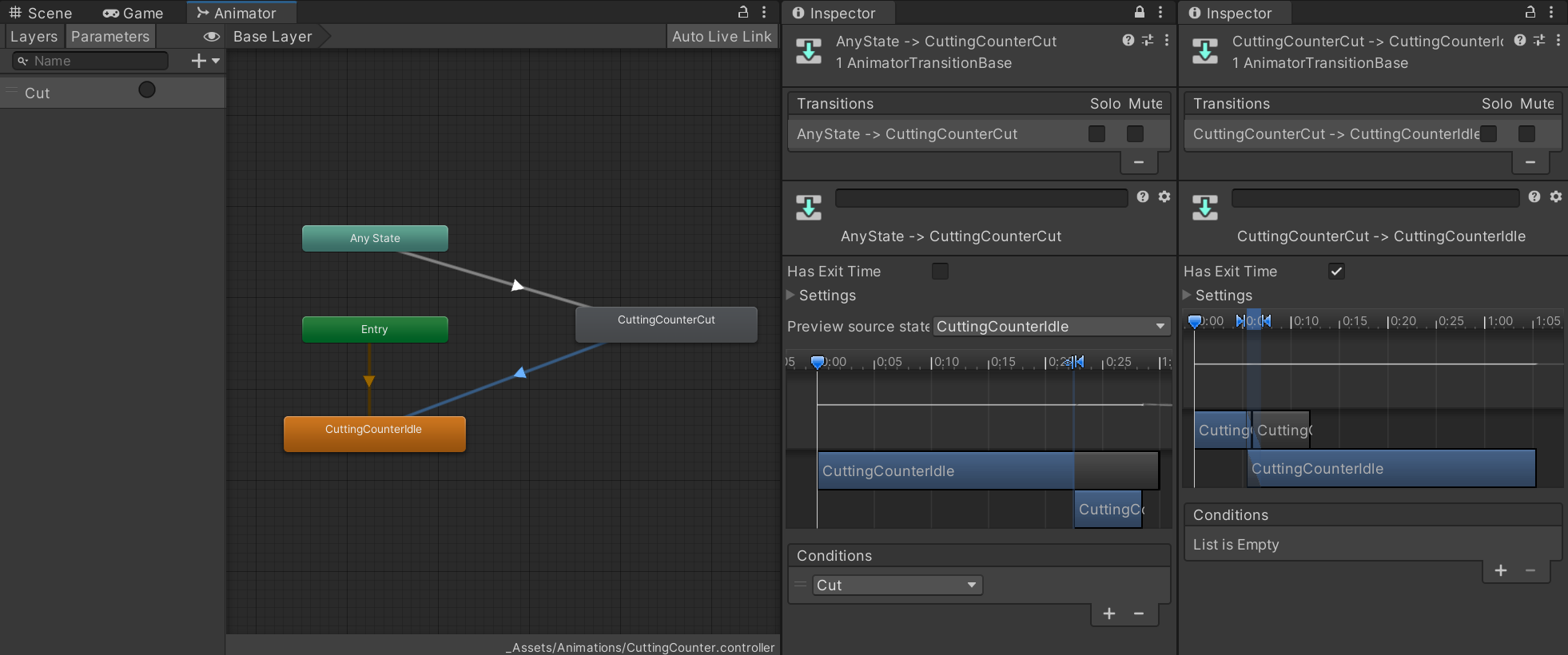Screen dimensions: 1568x655
Task: Toggle the Auto Live Link button
Action: click(722, 37)
